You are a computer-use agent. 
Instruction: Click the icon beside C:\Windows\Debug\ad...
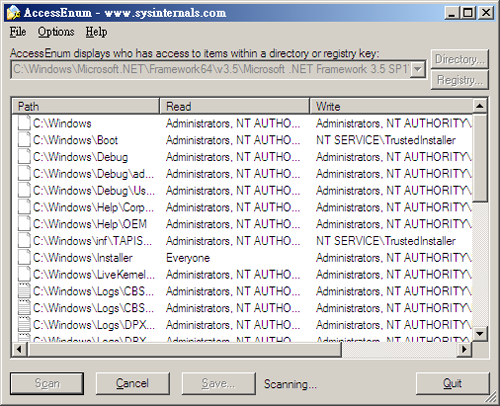(x=24, y=173)
